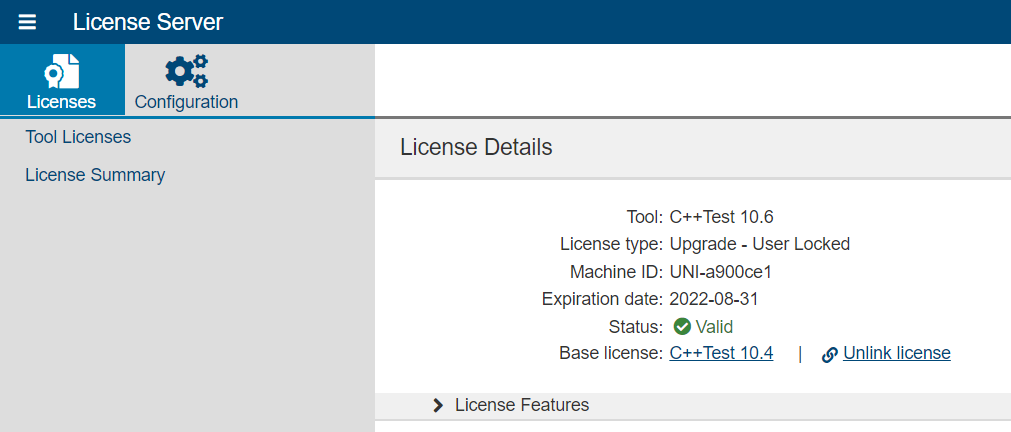
Task: Follow the C++Test 10.4 base license link
Action: pos(721,353)
